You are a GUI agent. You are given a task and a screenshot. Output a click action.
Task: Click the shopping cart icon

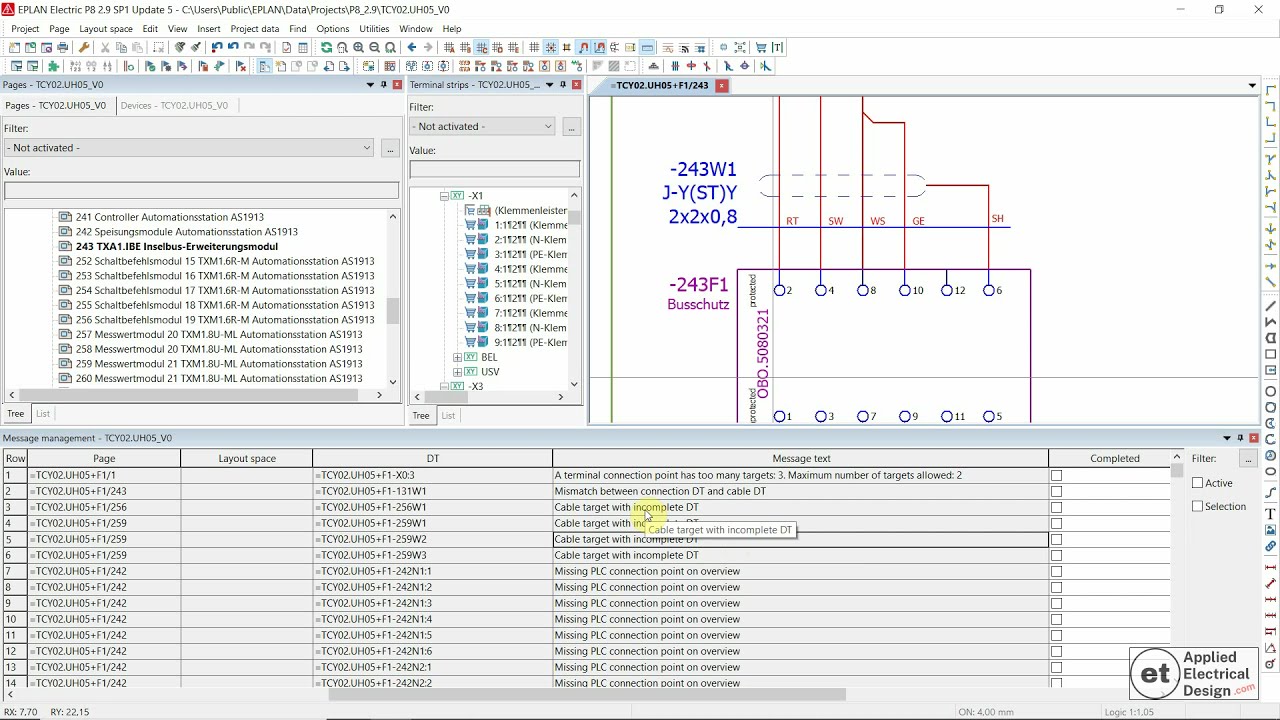pyautogui.click(x=761, y=48)
